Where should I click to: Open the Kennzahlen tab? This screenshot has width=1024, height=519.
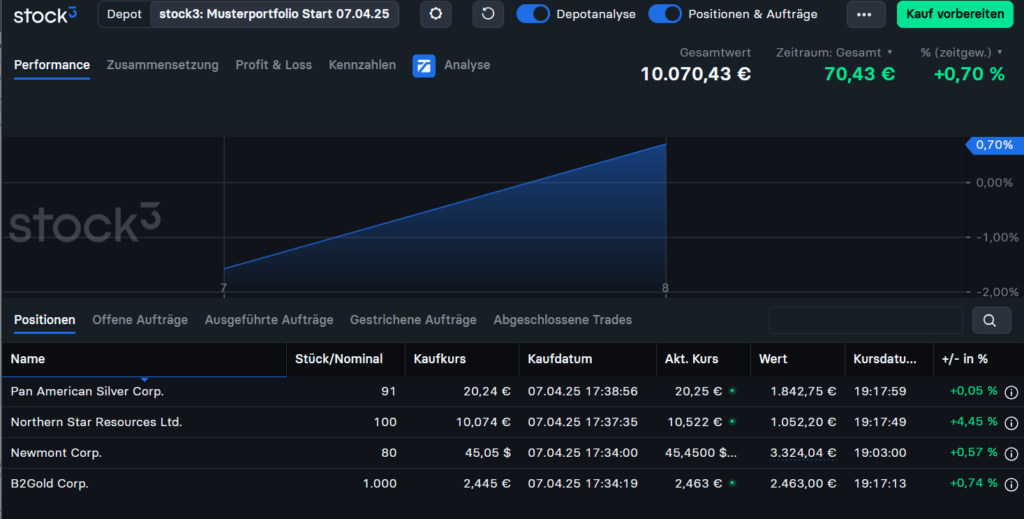click(x=362, y=65)
